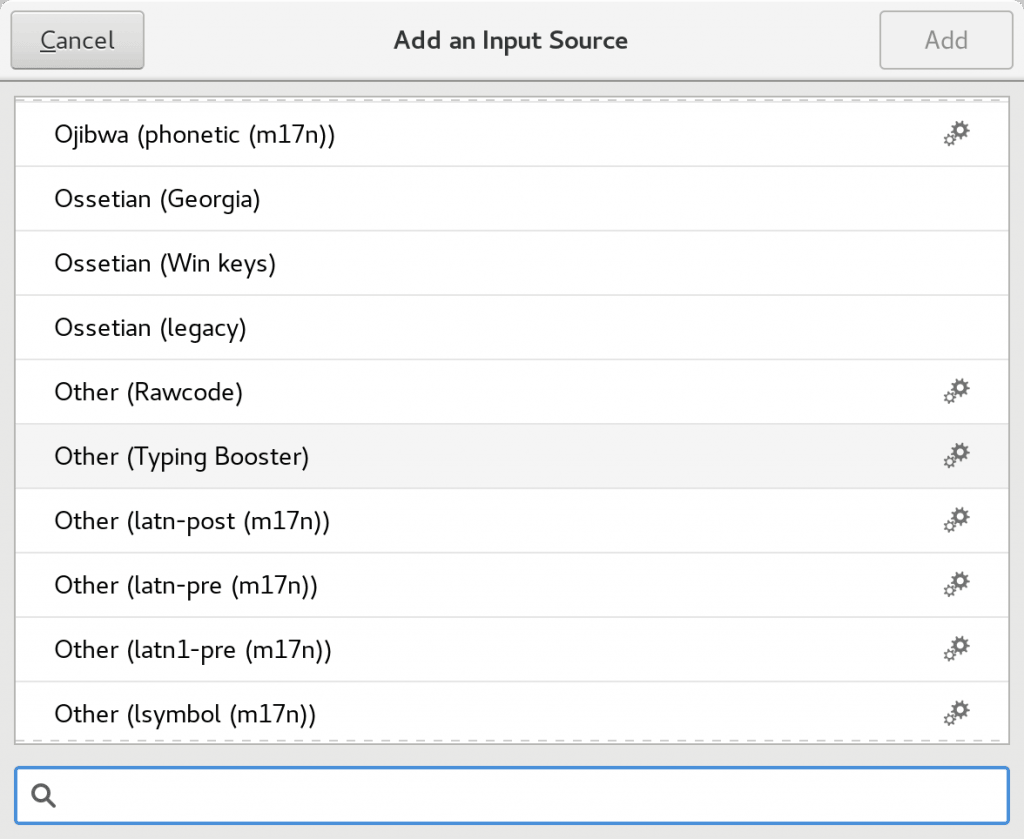Select Other (latn-post (m17n)) row
1024x839 pixels.
(192, 521)
